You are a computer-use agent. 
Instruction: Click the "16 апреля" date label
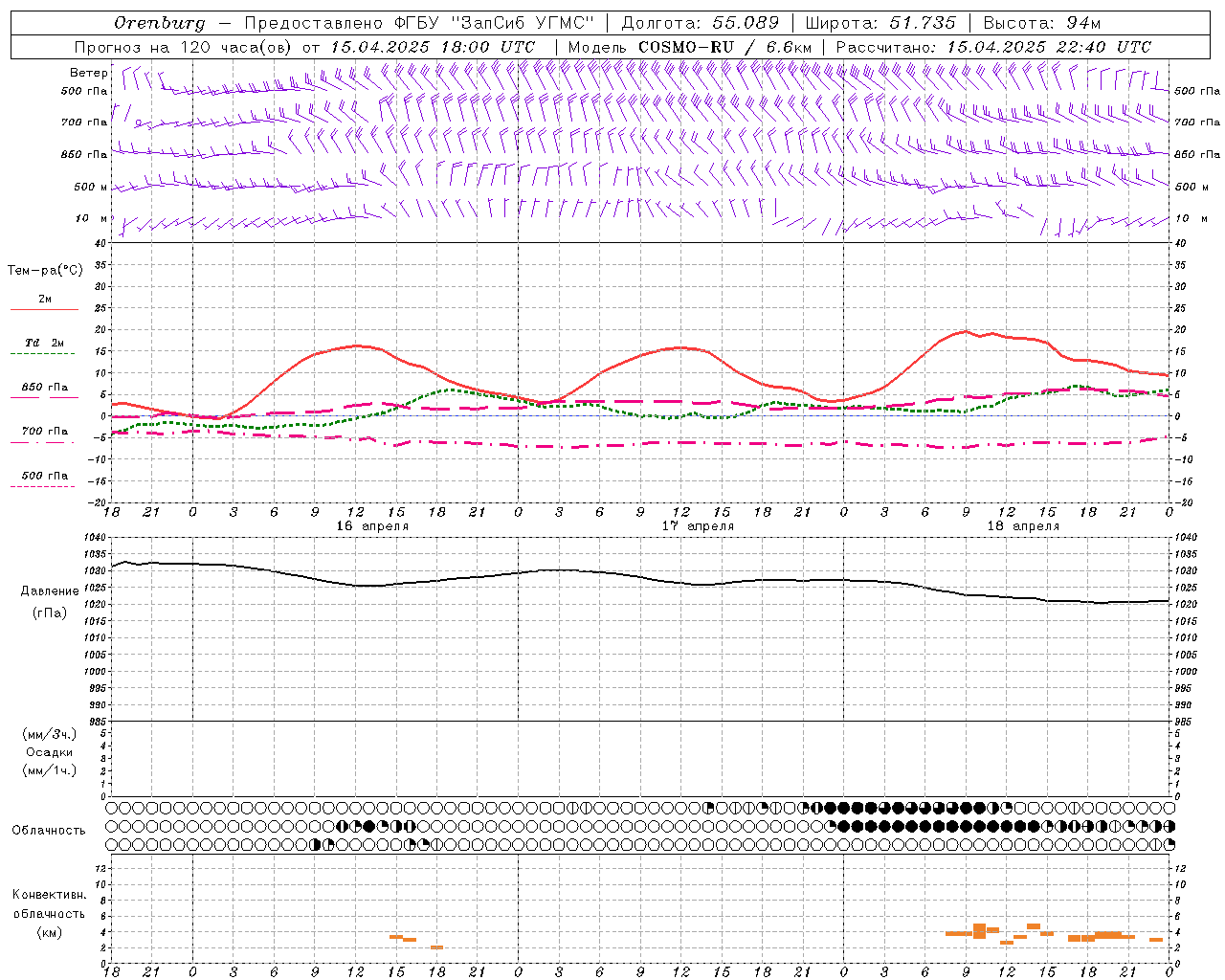pos(372,526)
